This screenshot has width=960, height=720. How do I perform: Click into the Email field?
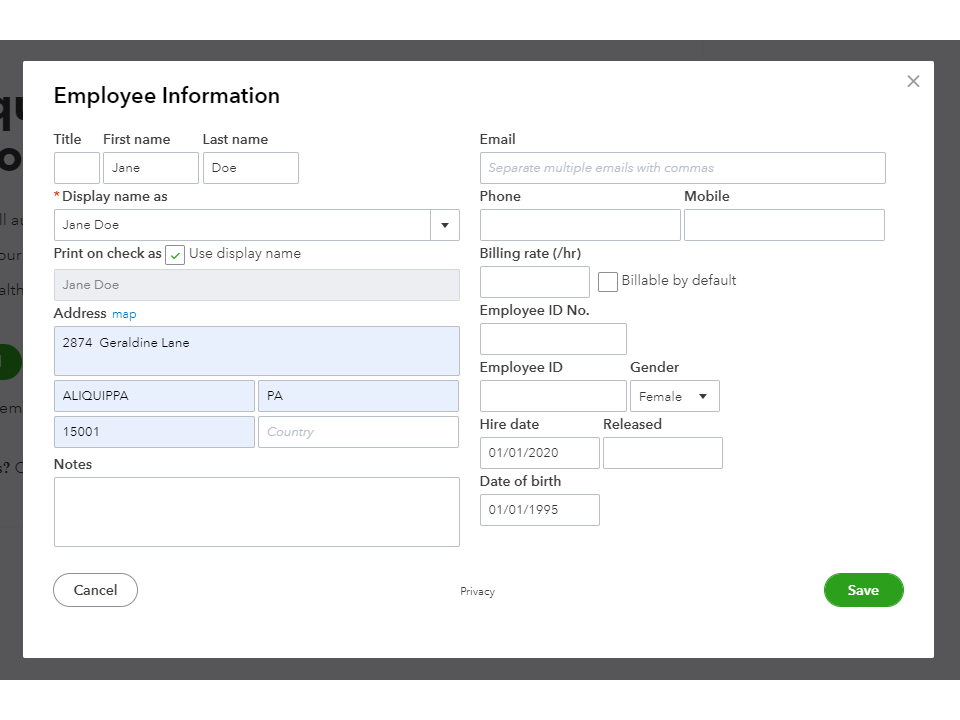(x=682, y=168)
